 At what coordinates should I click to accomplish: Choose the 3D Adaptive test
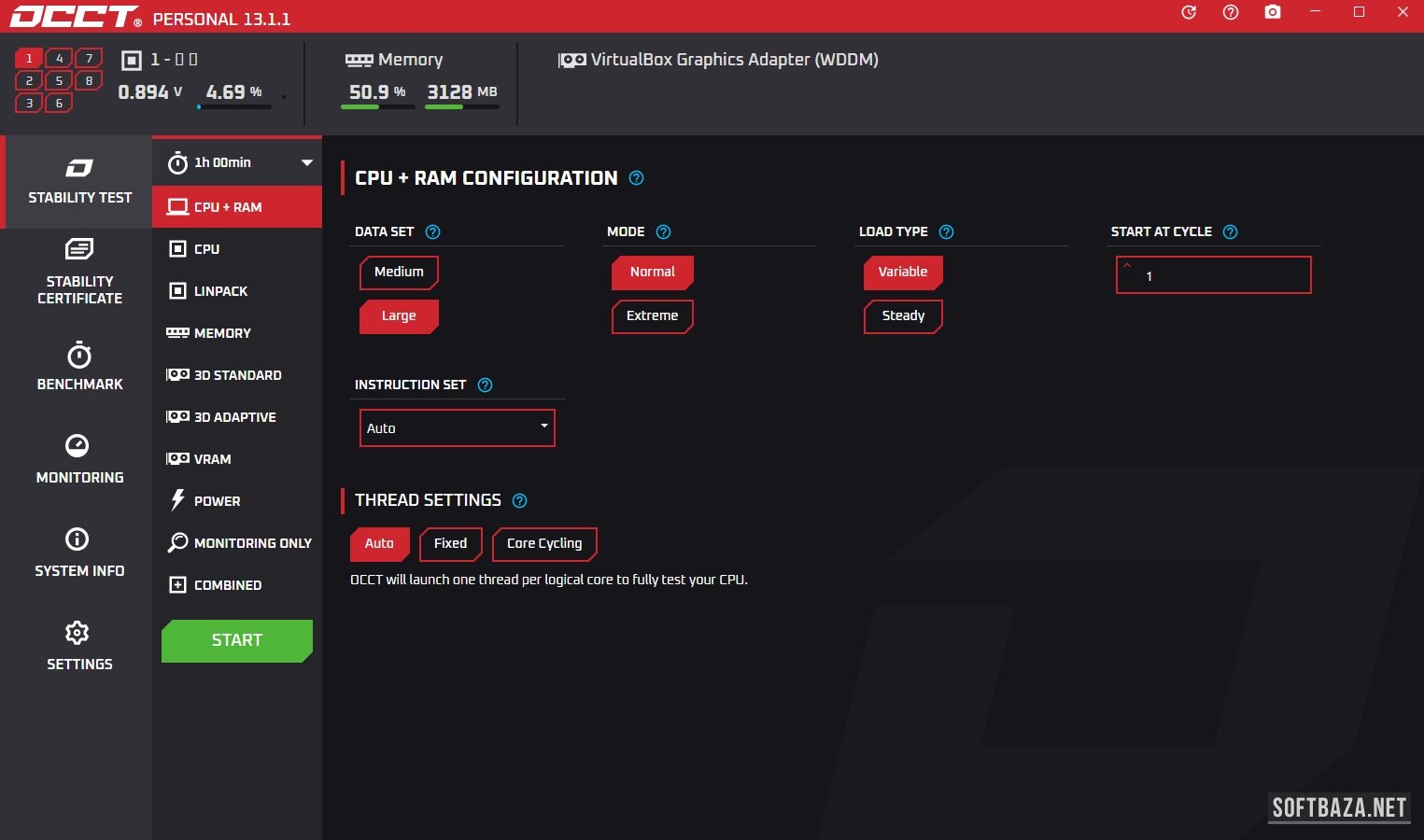coord(234,417)
